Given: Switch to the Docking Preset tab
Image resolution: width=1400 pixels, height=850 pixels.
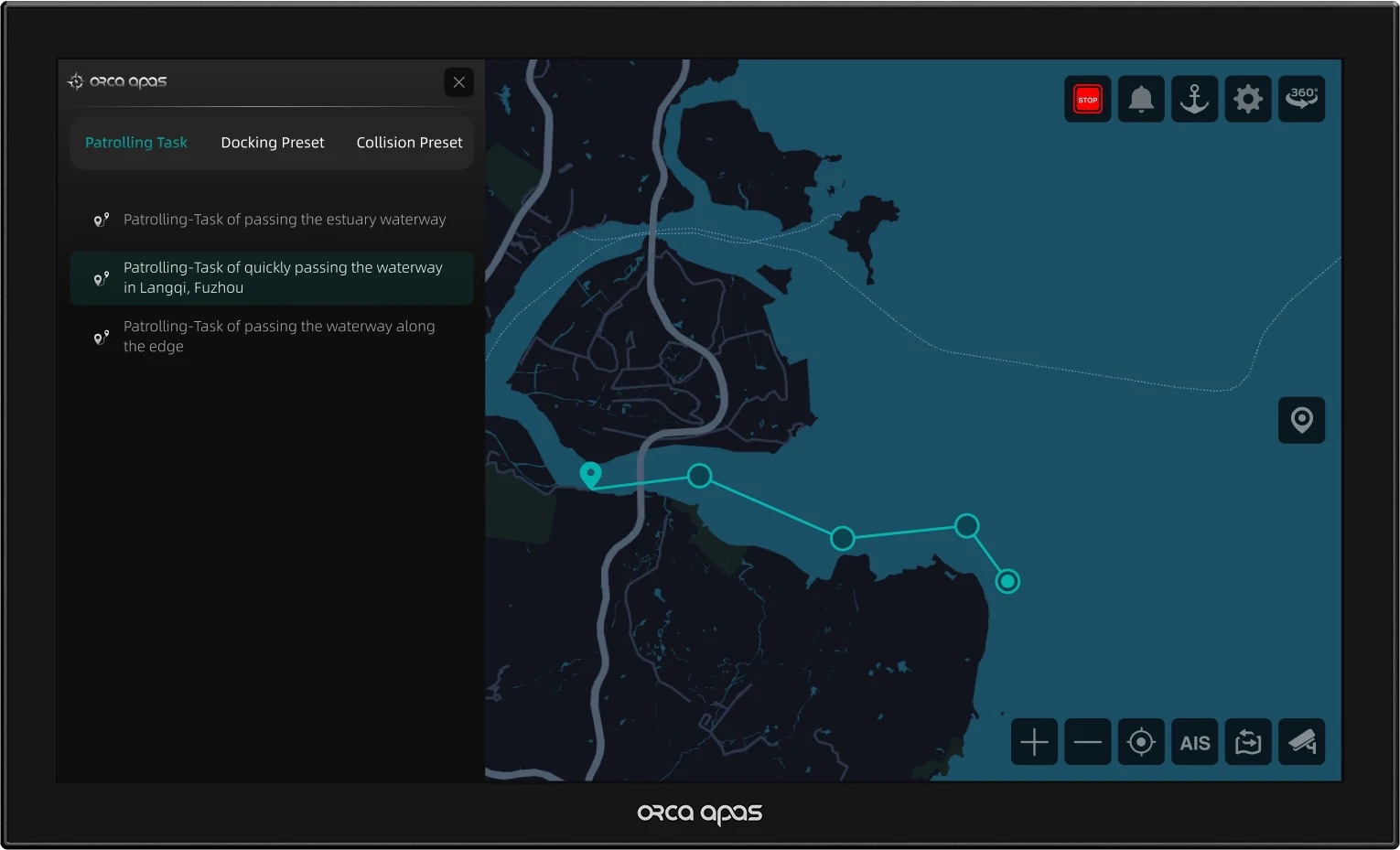Looking at the screenshot, I should click(273, 143).
